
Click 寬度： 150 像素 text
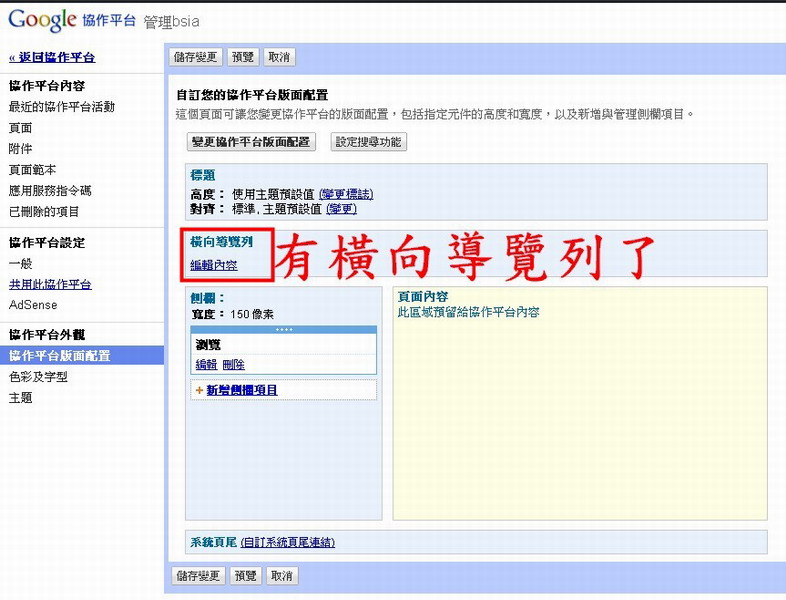[x=232, y=314]
